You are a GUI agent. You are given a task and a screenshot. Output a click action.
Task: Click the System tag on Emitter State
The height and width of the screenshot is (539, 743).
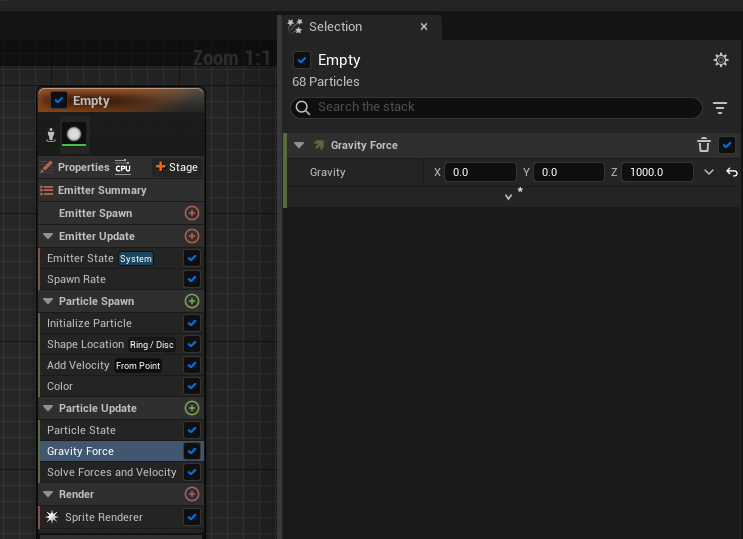[136, 258]
